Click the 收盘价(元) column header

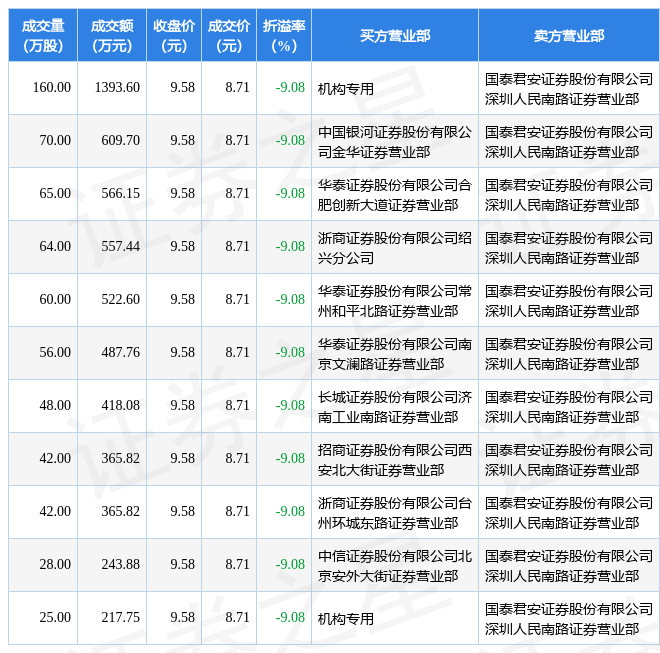(174, 35)
